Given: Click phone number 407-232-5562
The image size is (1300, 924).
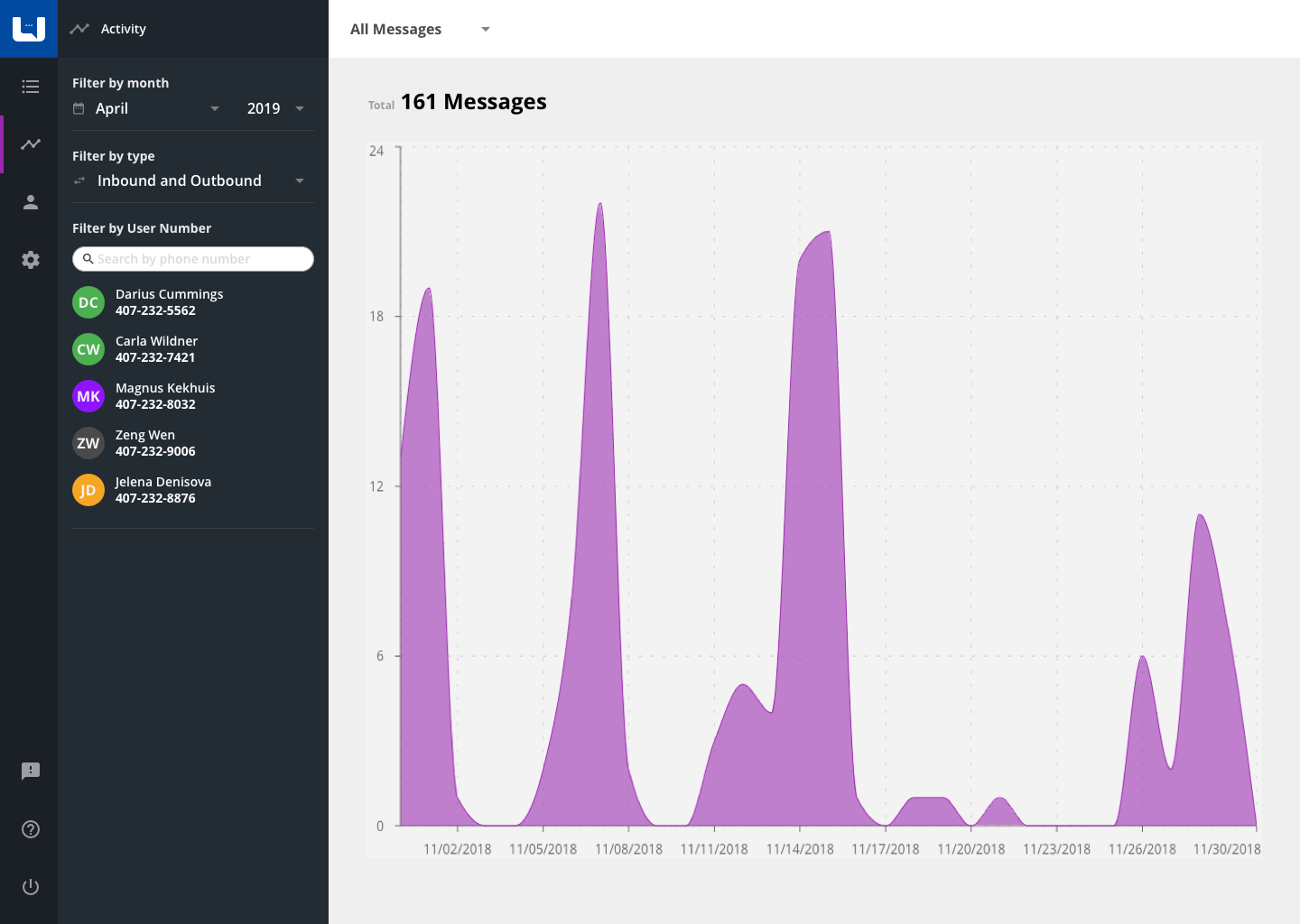Looking at the screenshot, I should tap(155, 310).
